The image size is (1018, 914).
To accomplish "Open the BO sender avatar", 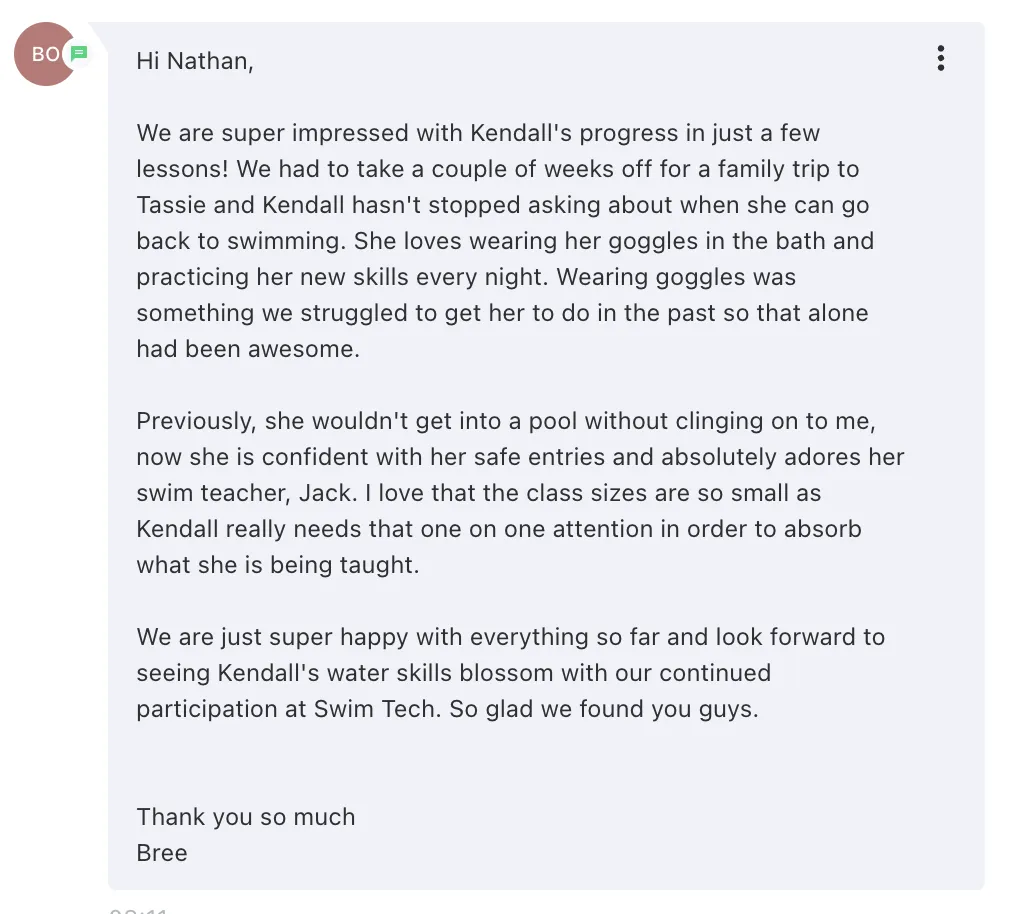I will (x=44, y=54).
